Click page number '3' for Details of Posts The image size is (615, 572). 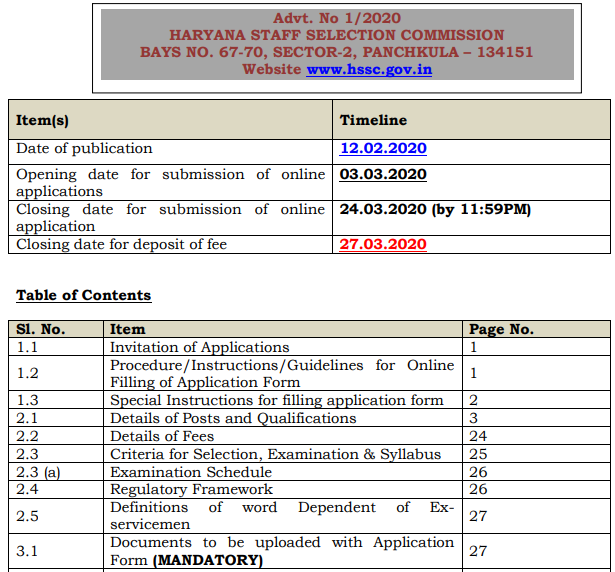point(473,418)
